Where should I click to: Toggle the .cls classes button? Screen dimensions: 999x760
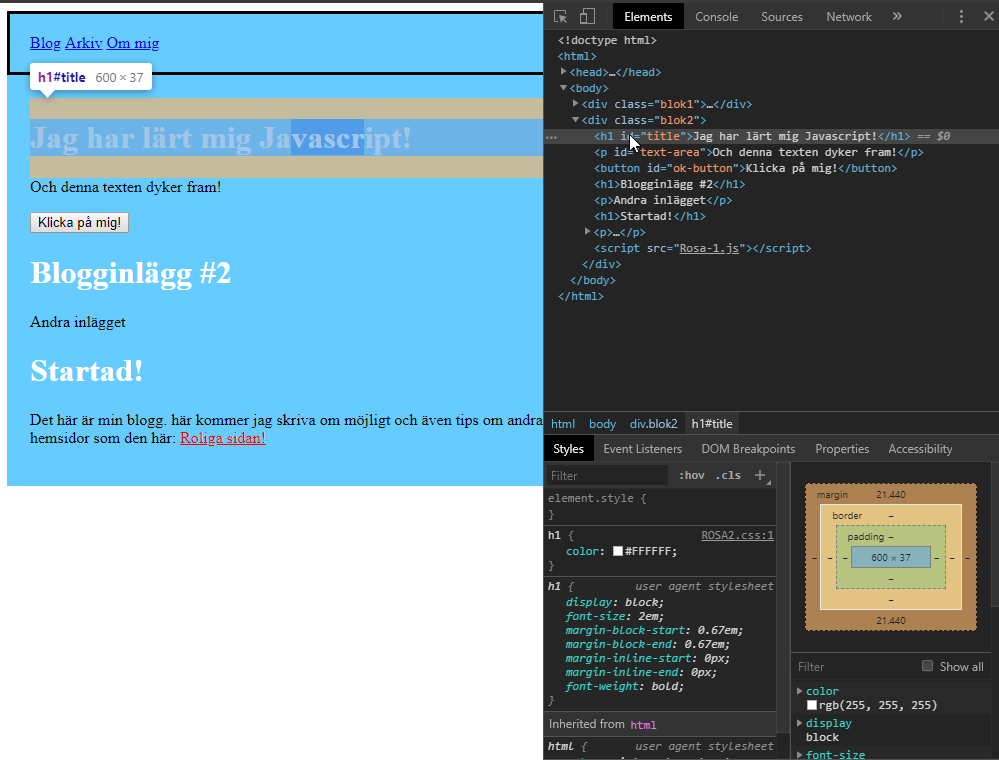pos(728,475)
